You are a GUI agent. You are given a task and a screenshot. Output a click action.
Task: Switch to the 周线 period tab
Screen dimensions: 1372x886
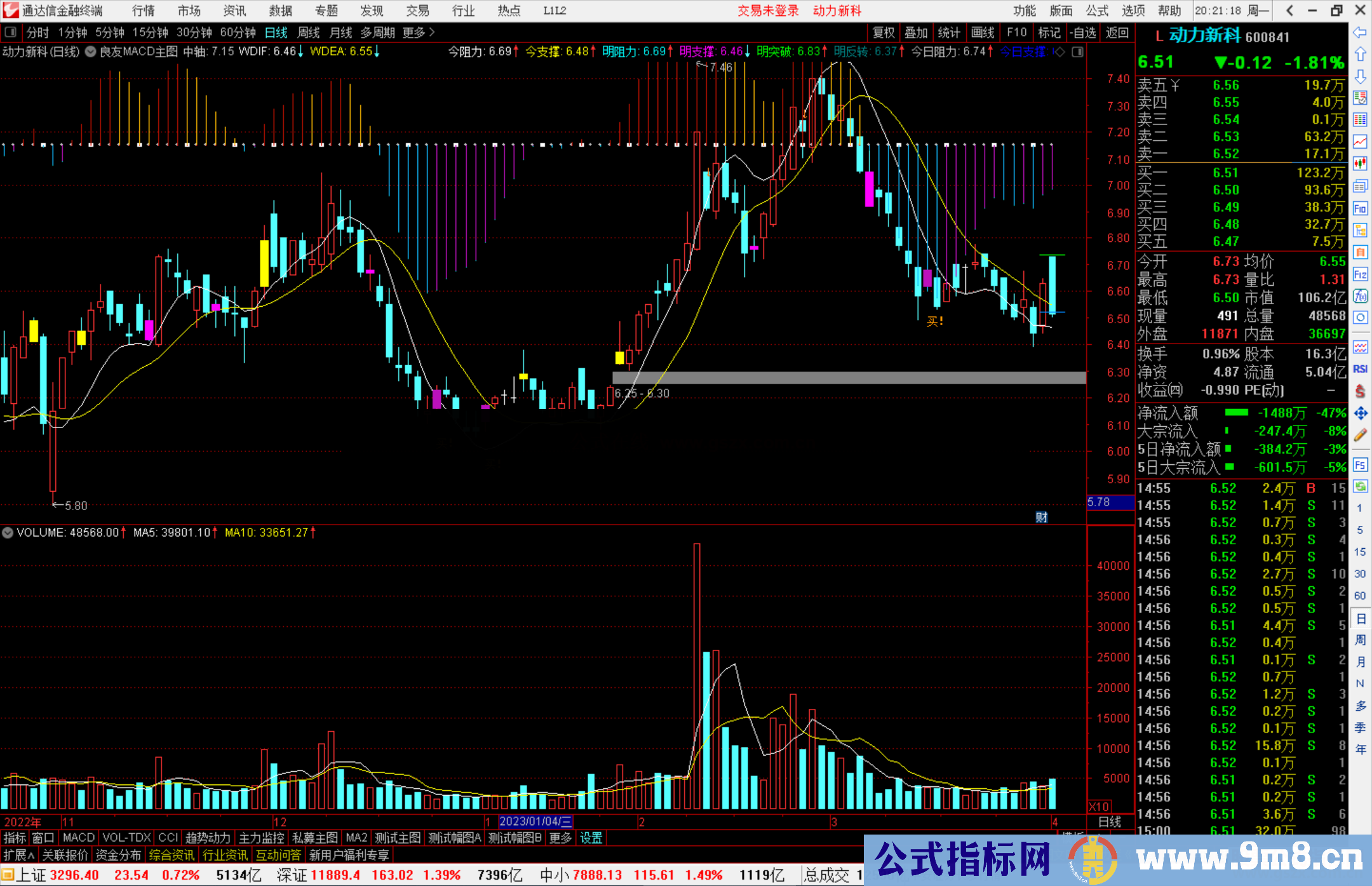point(309,32)
